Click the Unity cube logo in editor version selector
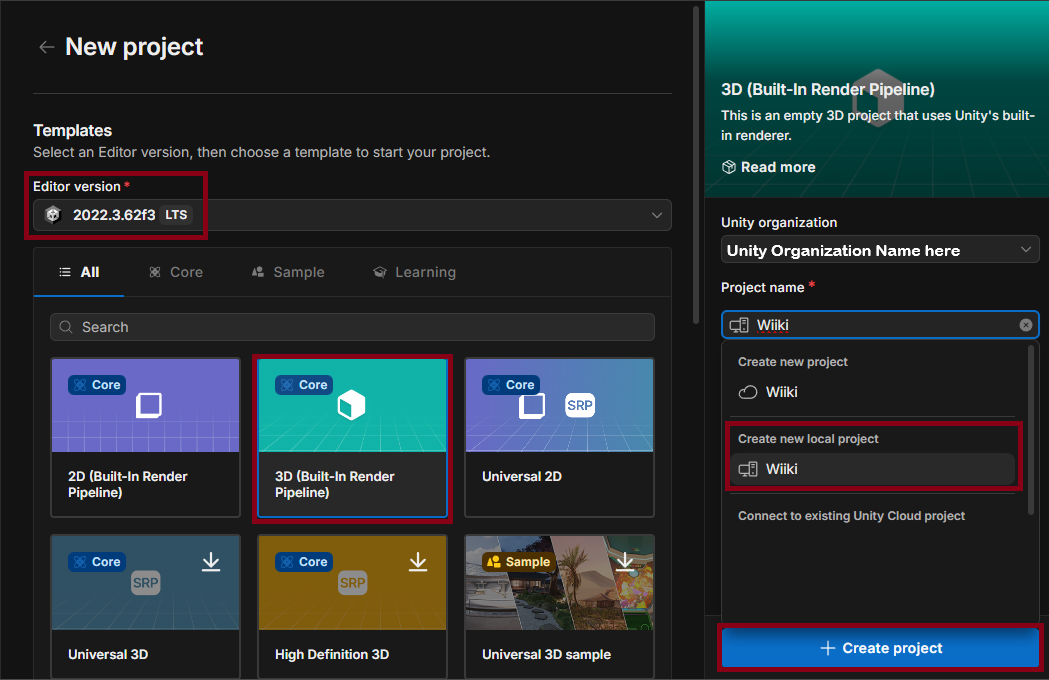The image size is (1049, 680). (52, 214)
